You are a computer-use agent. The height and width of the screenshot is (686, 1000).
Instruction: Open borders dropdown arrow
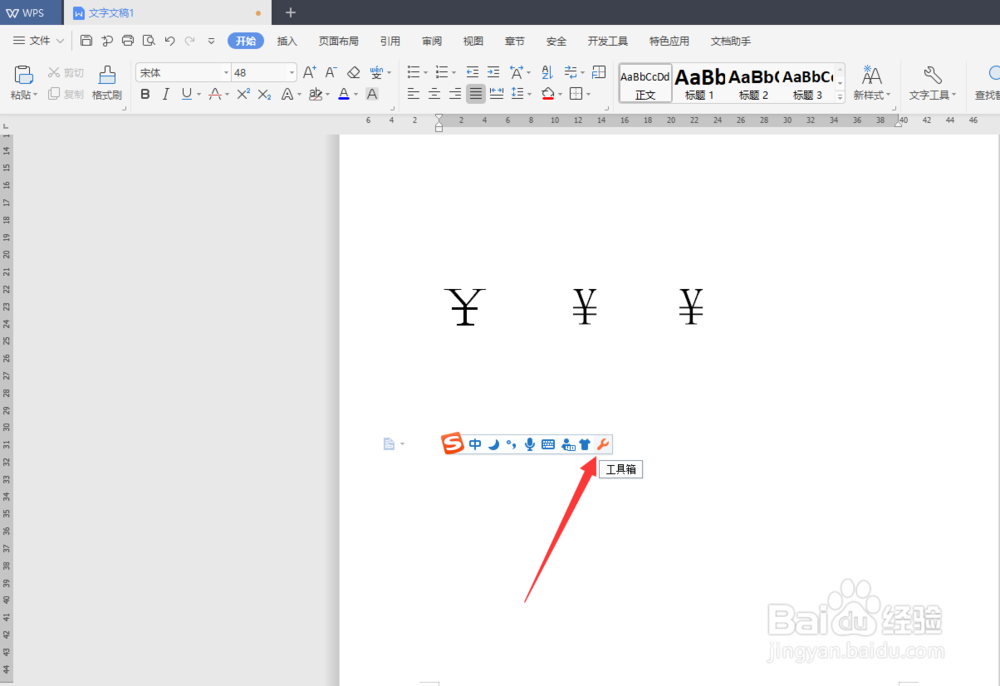tap(588, 95)
